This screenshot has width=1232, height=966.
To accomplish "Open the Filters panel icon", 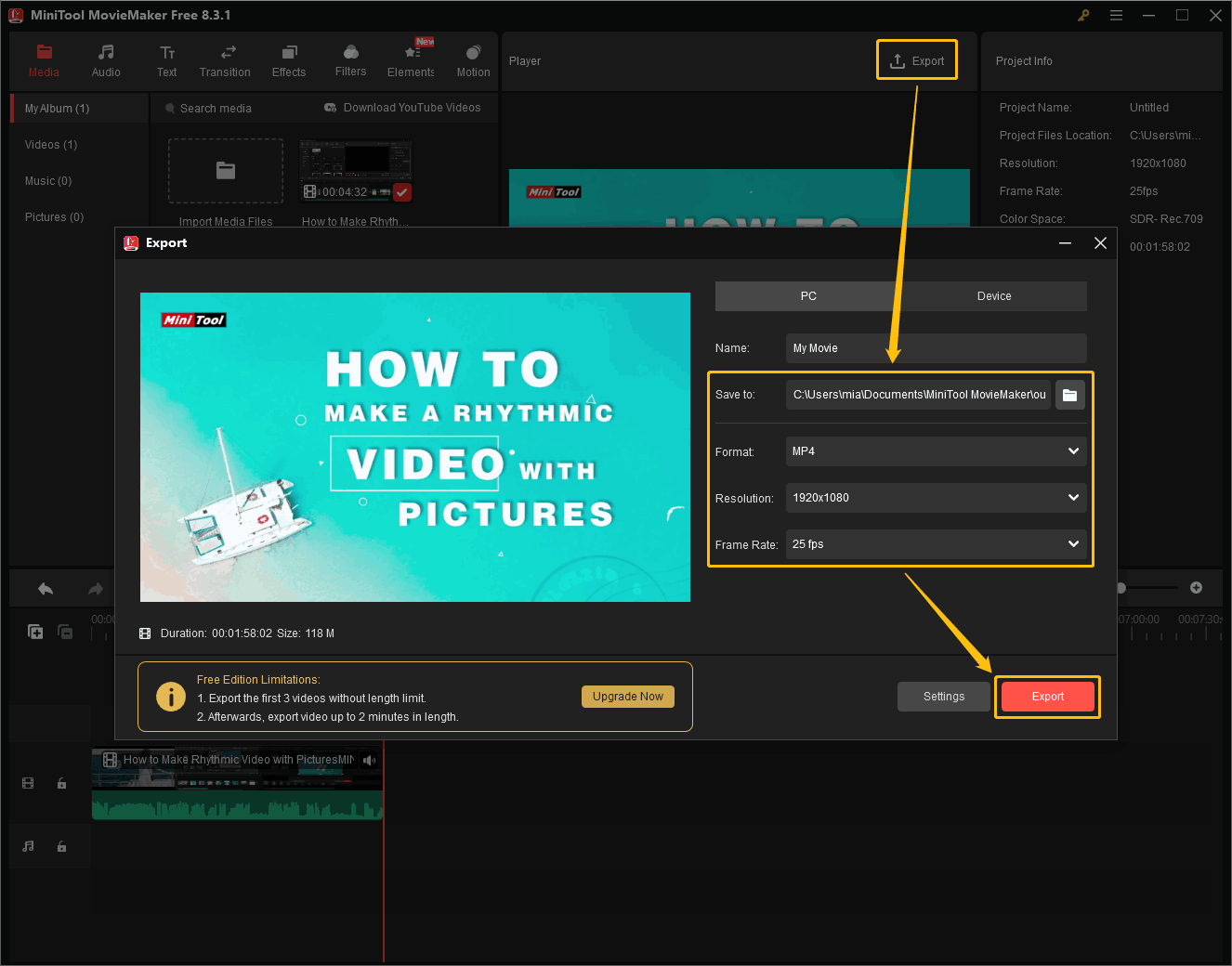I will tap(350, 54).
